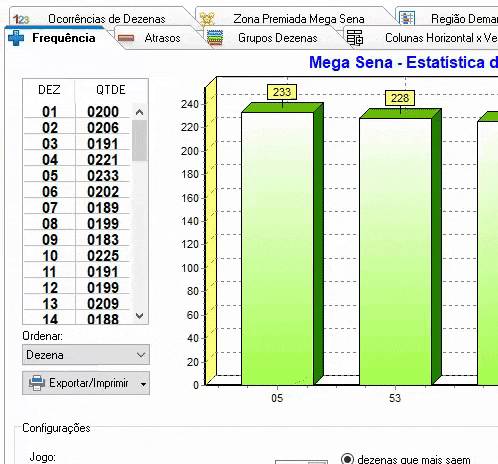Select dezena 13 row showing 0209
Screen dimensions: 498x464
coord(77,303)
